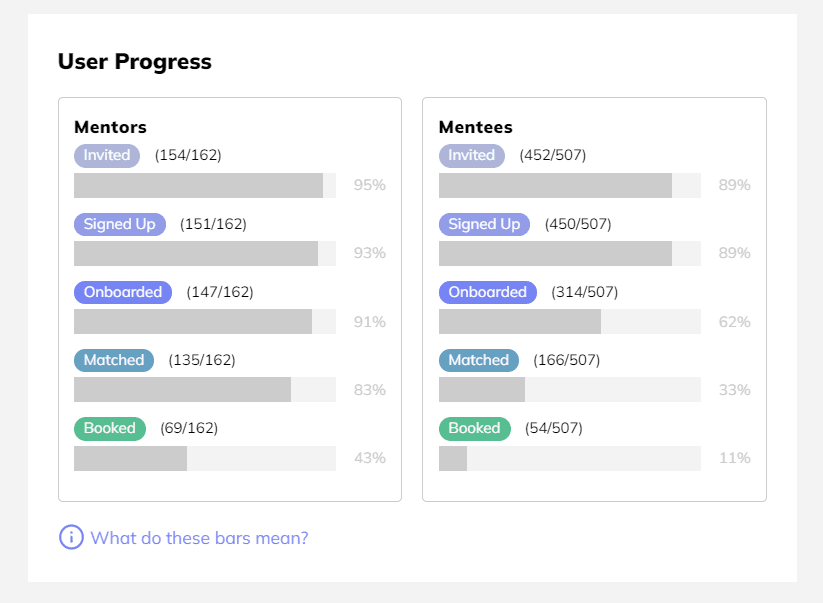Click the Mentees Booked badge
Screen dimensions: 823x603
pyautogui.click(x=475, y=428)
